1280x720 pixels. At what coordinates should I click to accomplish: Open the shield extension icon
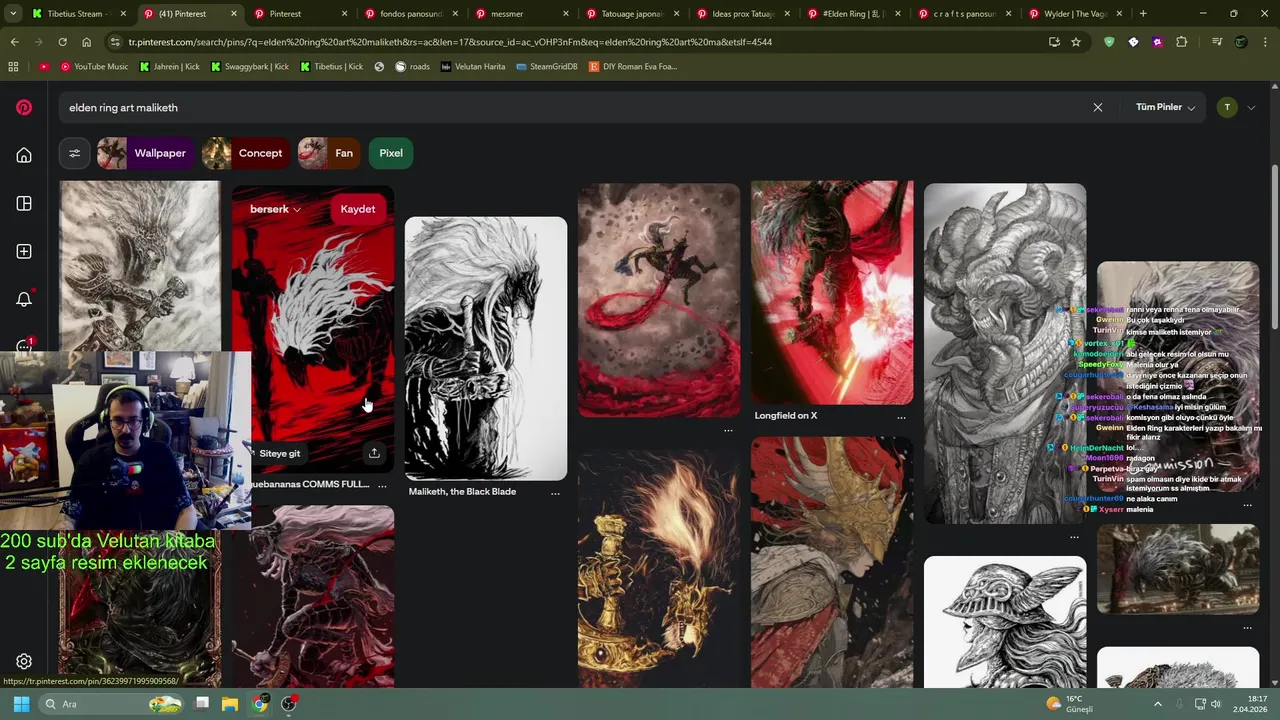pyautogui.click(x=1109, y=42)
